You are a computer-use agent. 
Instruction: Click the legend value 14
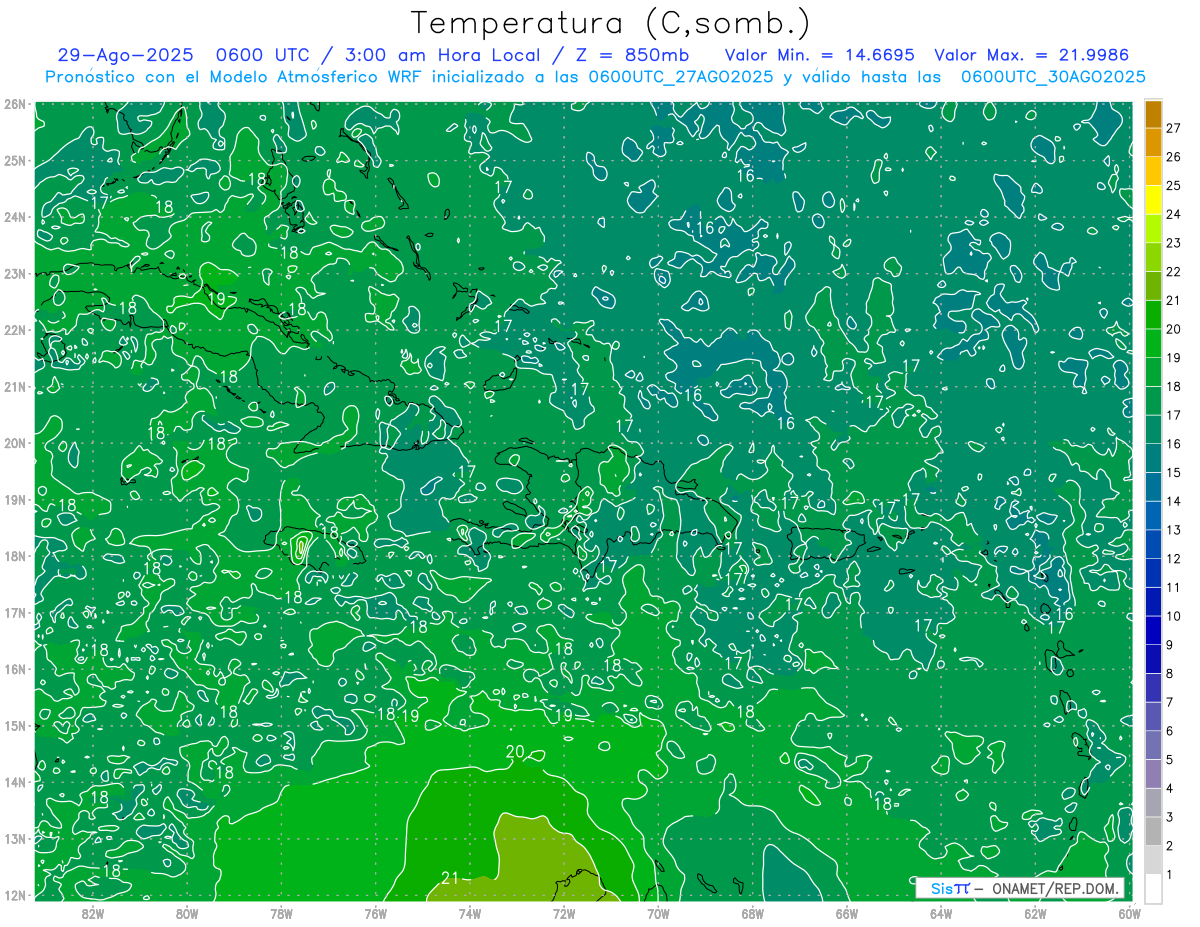[1173, 501]
